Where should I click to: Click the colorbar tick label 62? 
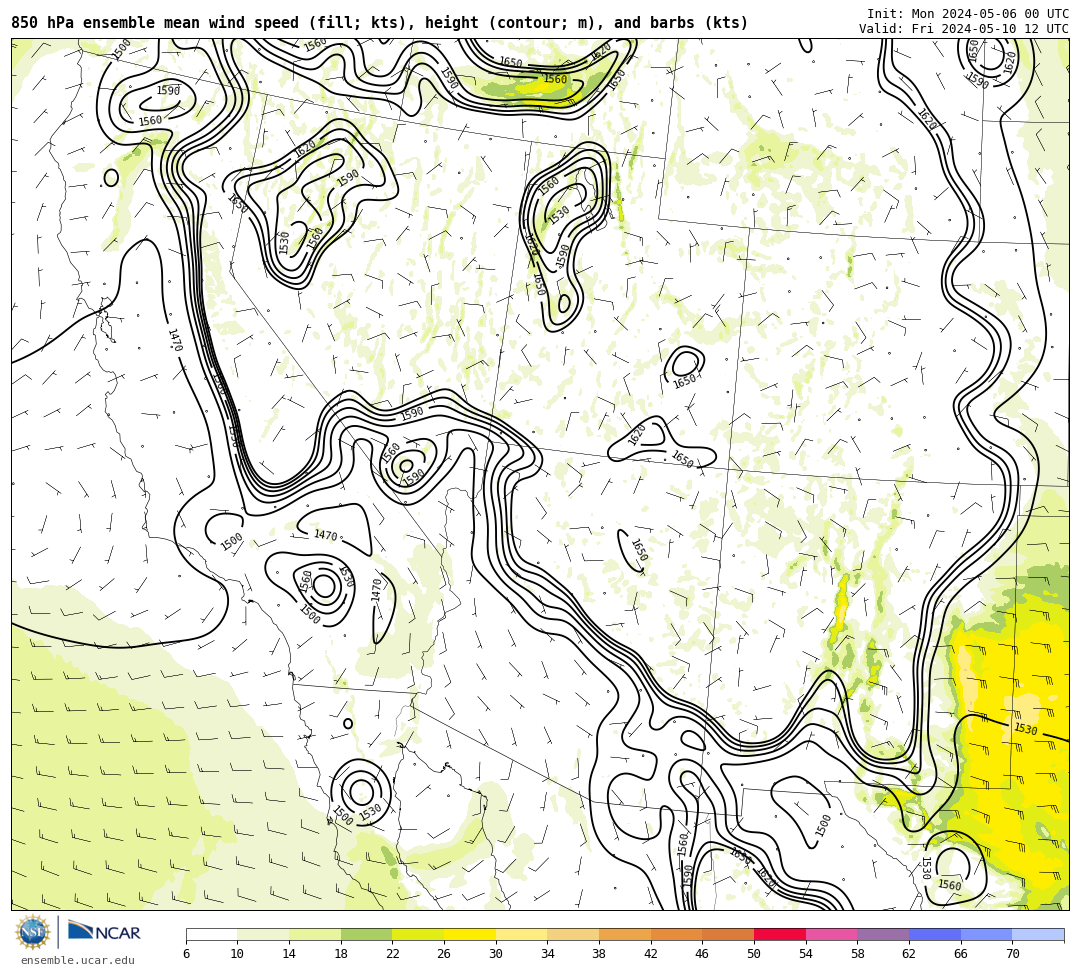click(909, 954)
